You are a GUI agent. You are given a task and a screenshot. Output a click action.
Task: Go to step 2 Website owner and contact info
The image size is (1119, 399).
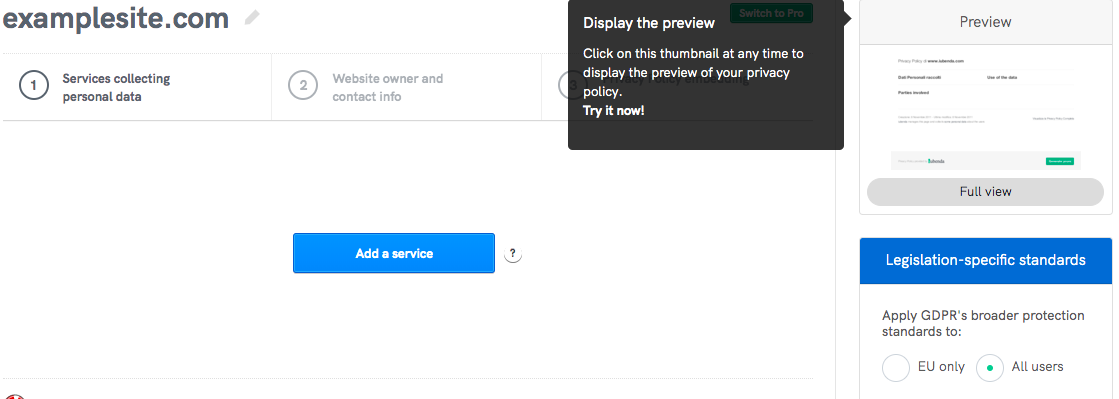tap(407, 88)
